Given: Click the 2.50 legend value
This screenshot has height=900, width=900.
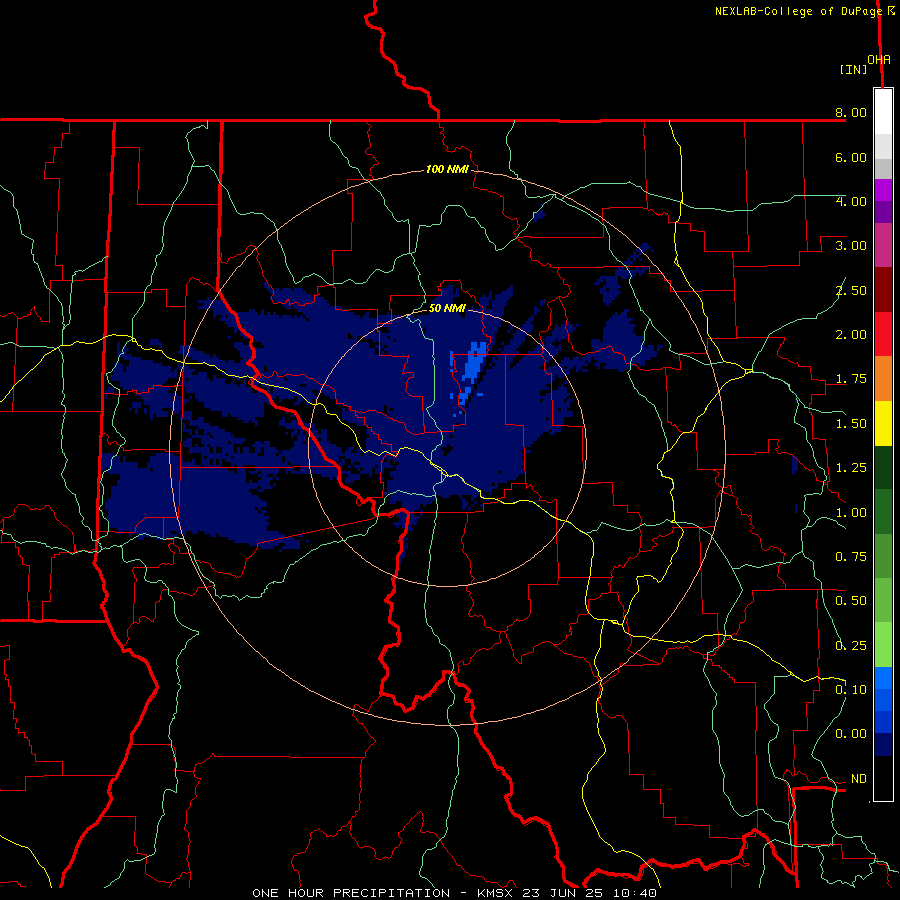Looking at the screenshot, I should coord(851,290).
